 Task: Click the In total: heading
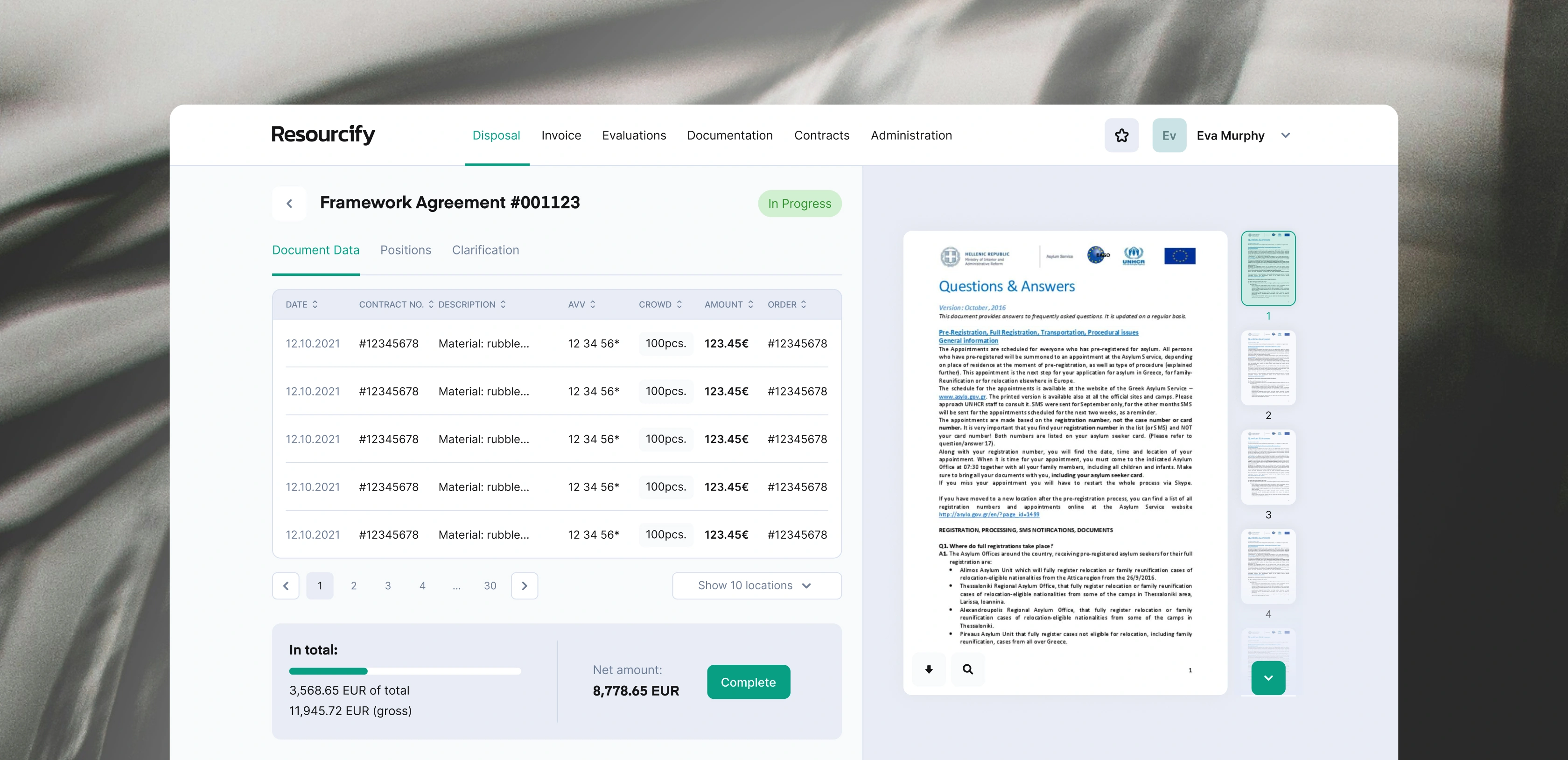(314, 650)
